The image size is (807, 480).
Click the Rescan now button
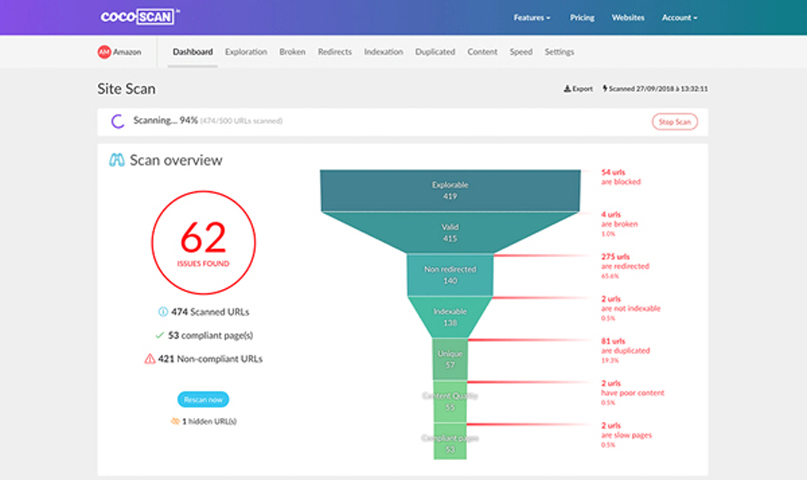click(x=203, y=399)
